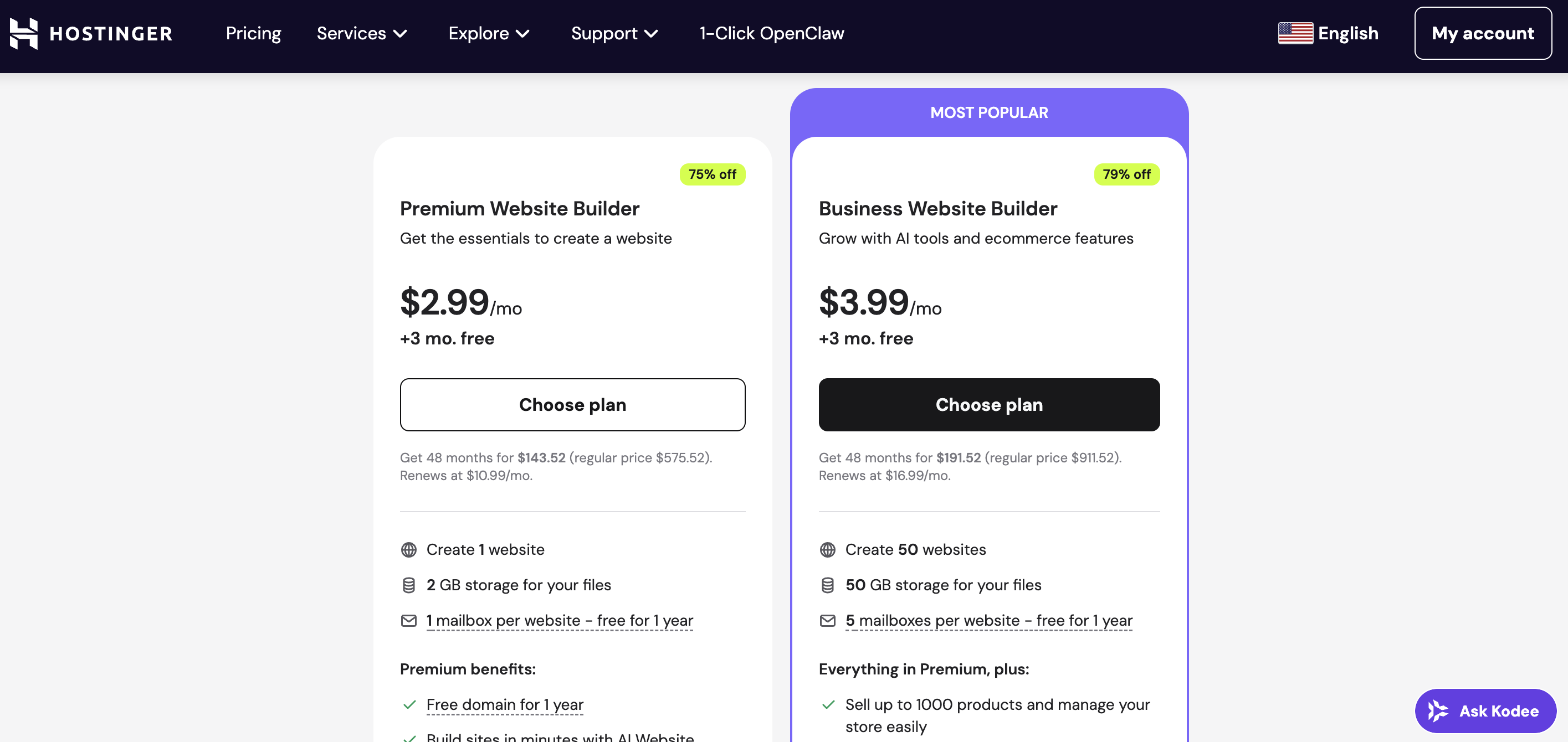Screen dimensions: 1568x742
Task: Click the checkmark beside Sell up to 1000 products
Action: coord(828,704)
